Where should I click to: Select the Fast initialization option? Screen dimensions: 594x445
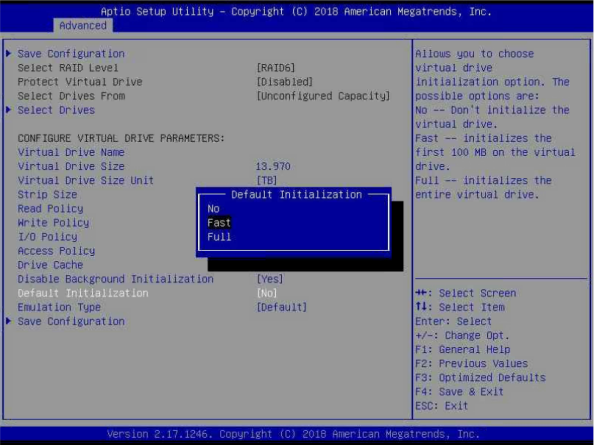[x=219, y=223]
